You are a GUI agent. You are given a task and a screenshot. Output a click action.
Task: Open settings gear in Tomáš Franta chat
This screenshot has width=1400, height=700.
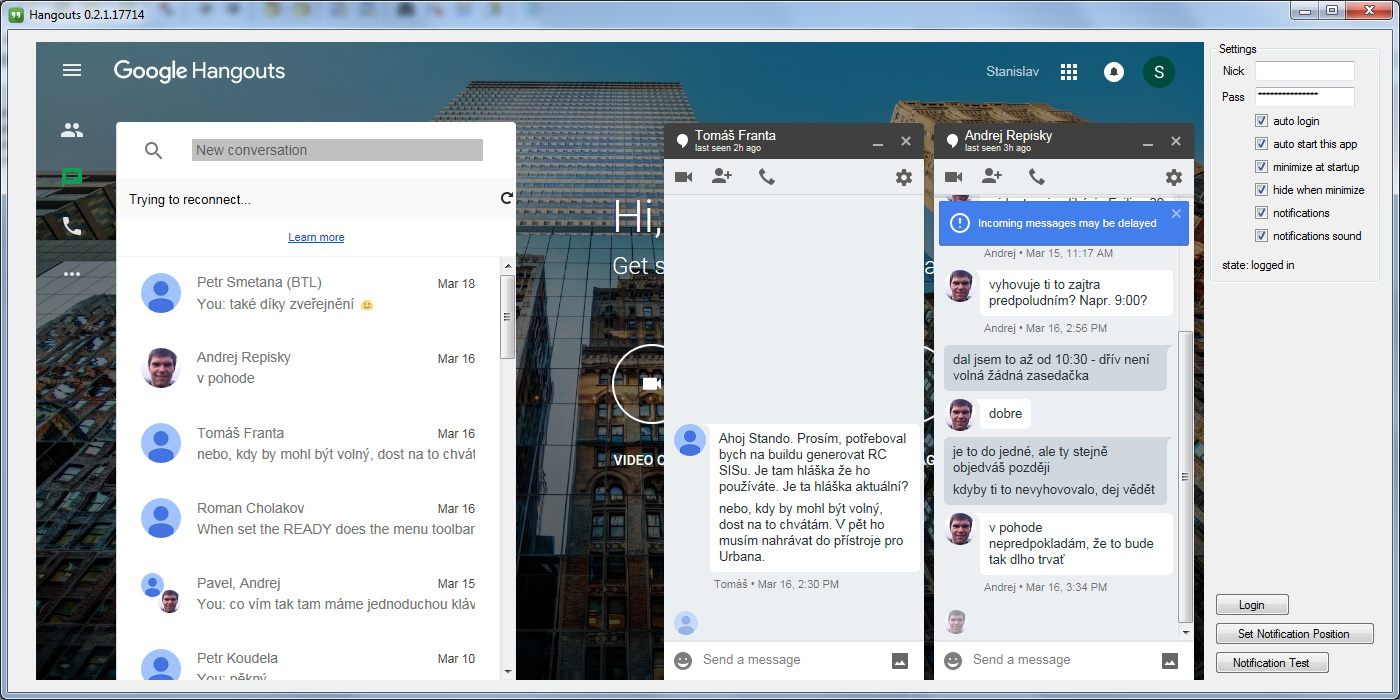[x=904, y=177]
